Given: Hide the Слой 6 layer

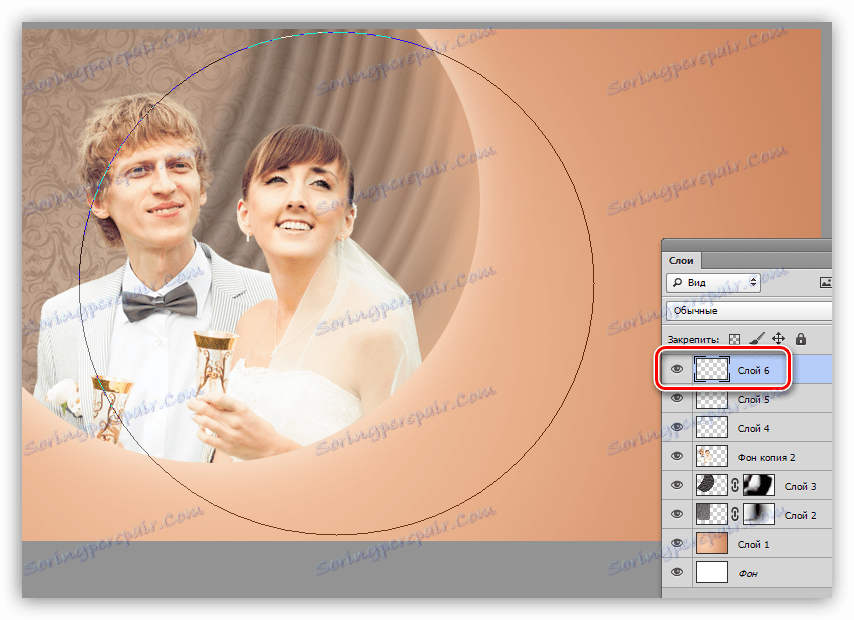Looking at the screenshot, I should 677,369.
